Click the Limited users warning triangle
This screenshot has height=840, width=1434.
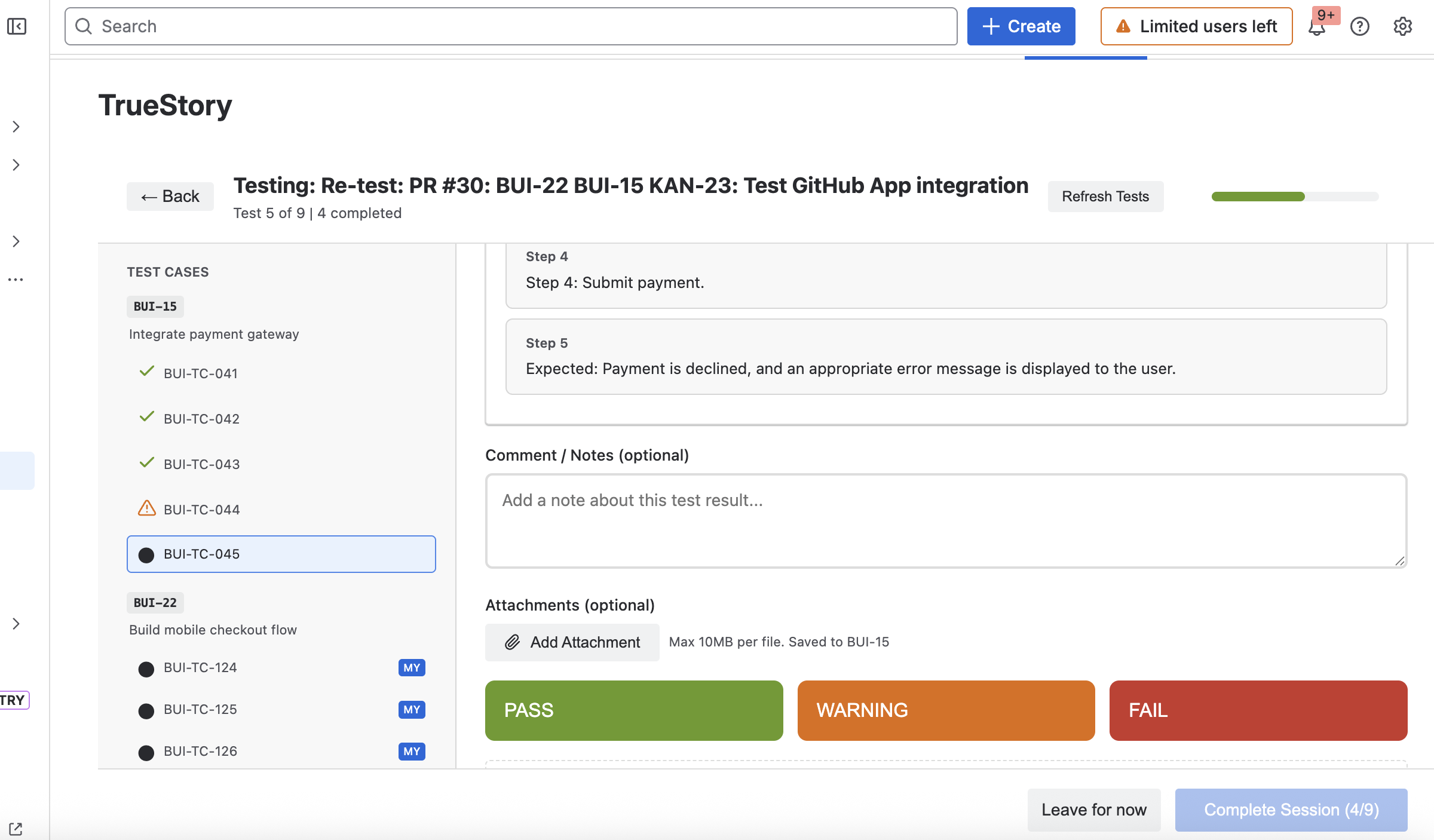coord(1123,26)
